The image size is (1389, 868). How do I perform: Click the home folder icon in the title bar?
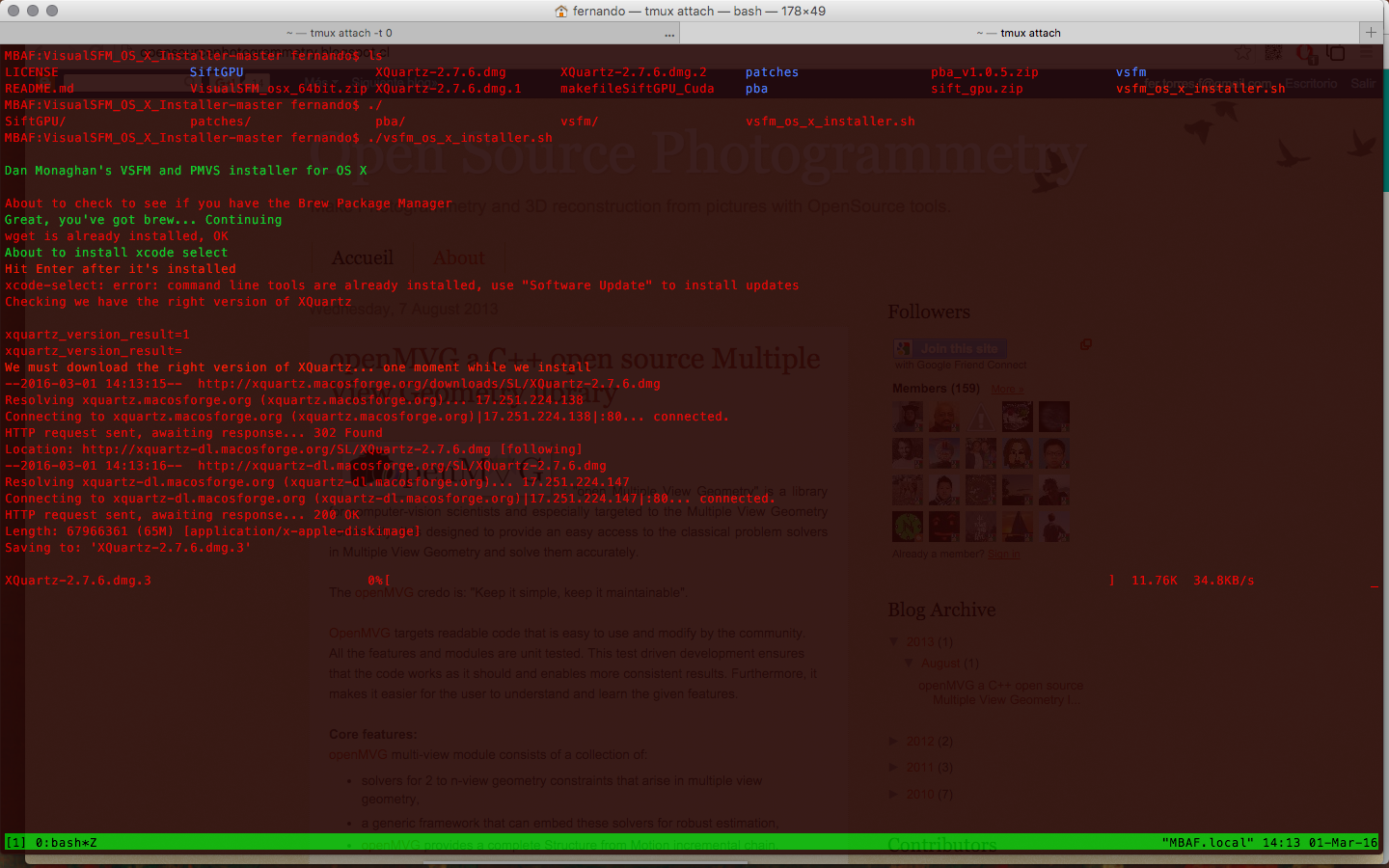(561, 11)
